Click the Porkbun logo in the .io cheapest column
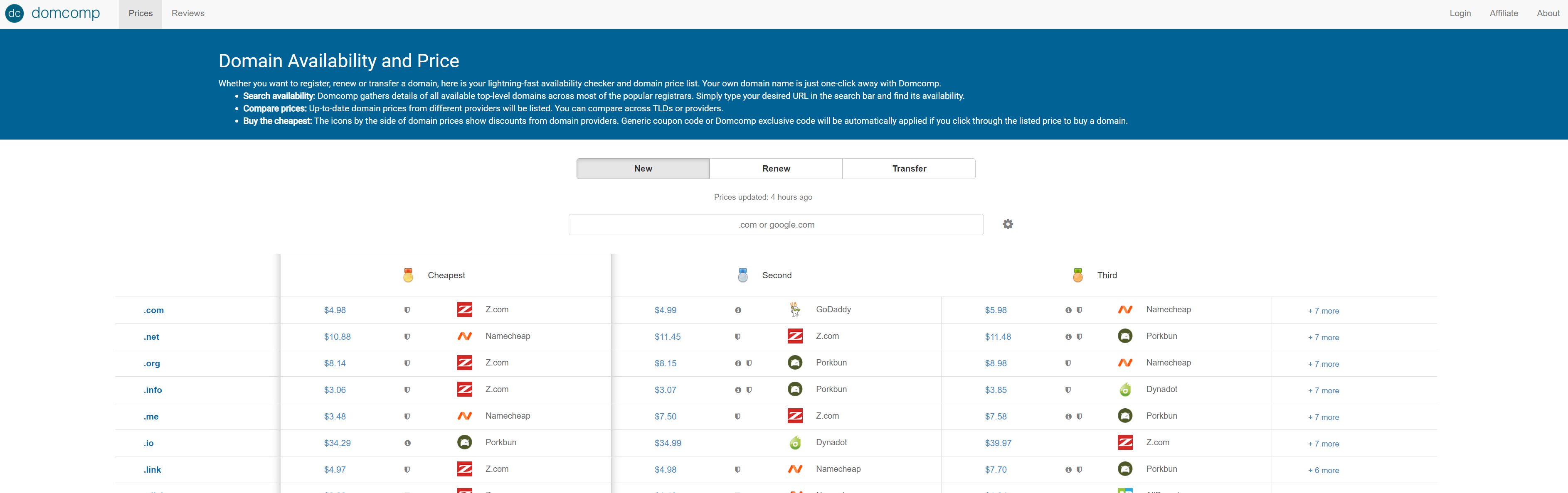This screenshot has height=493, width=1568. tap(464, 443)
